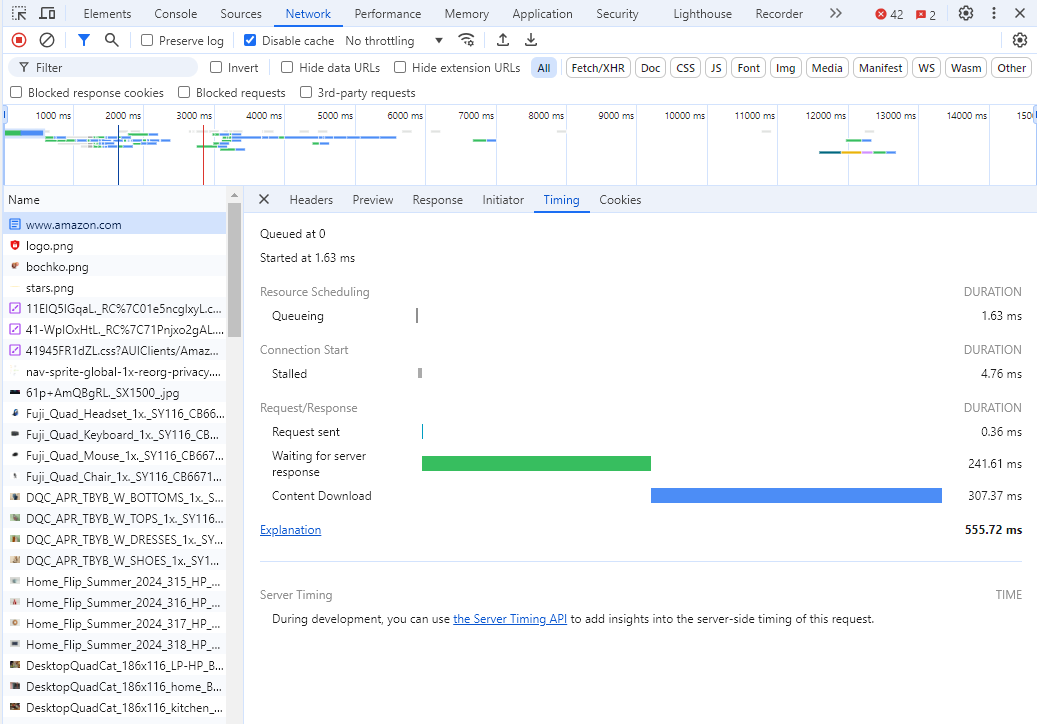1037x724 pixels.
Task: Search within network requests
Action: coord(111,40)
